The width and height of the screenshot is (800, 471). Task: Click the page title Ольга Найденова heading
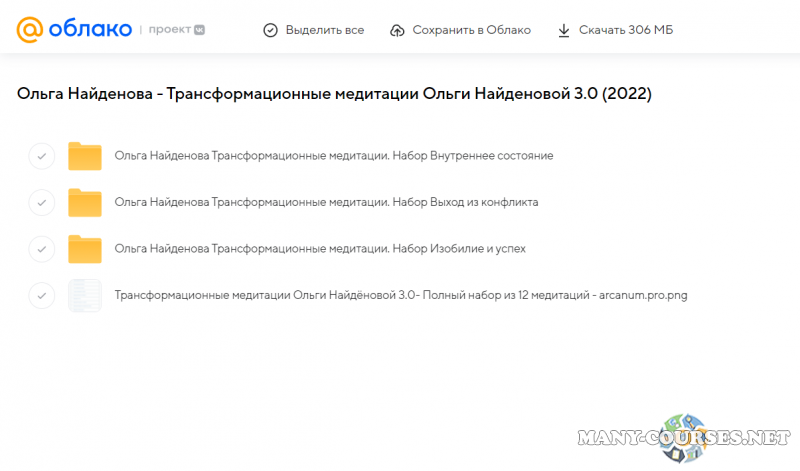point(334,94)
